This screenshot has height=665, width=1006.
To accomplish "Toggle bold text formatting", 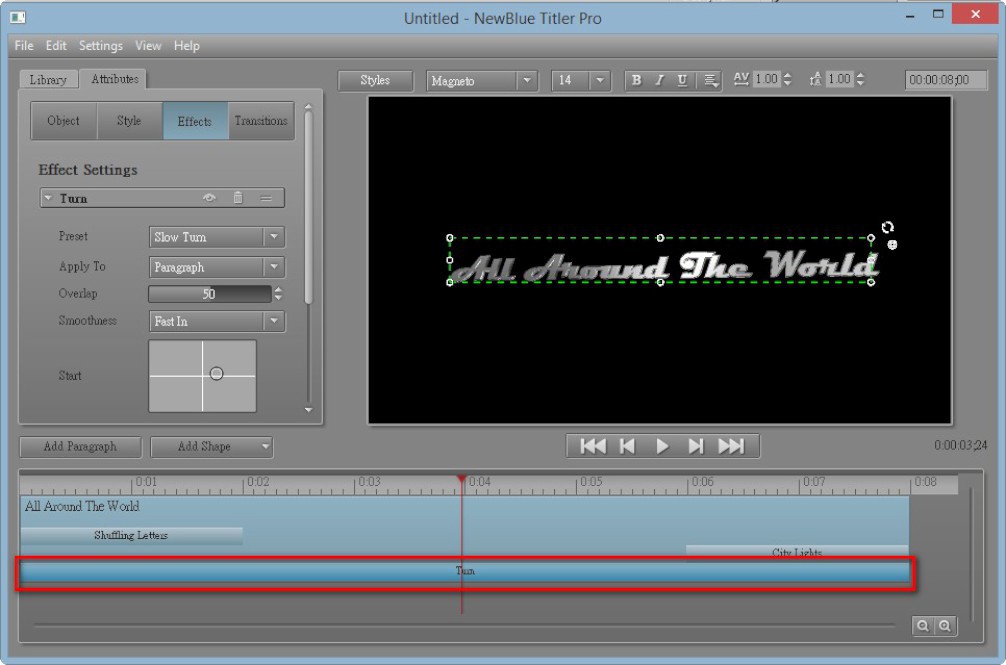I will point(636,80).
